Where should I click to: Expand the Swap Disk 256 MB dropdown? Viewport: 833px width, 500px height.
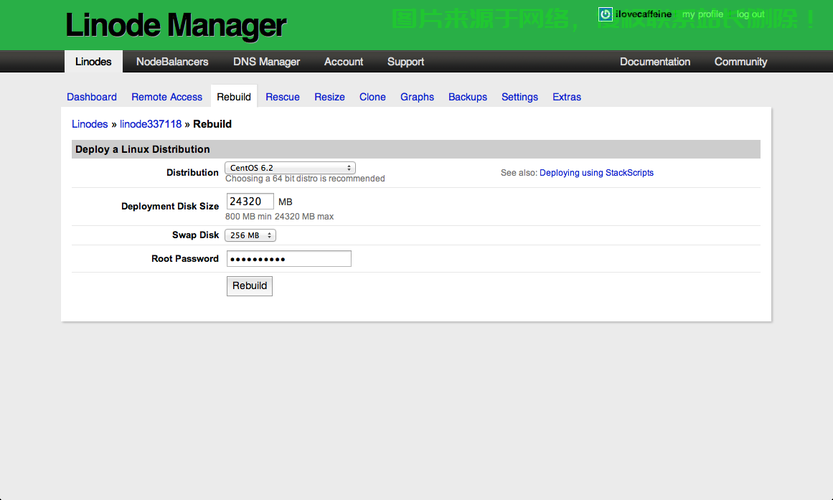tap(250, 235)
